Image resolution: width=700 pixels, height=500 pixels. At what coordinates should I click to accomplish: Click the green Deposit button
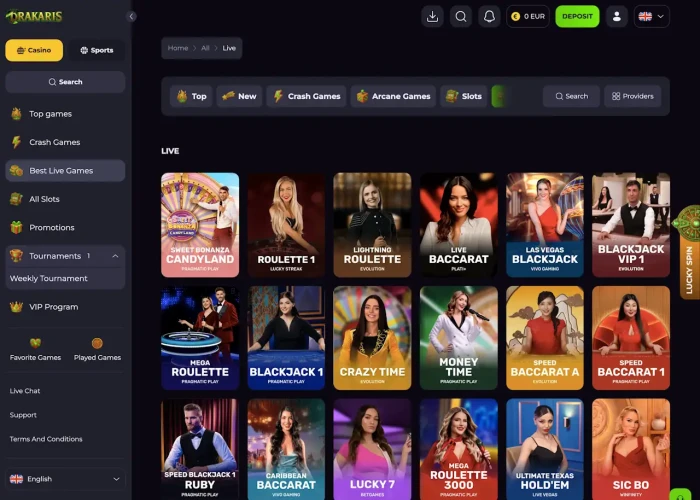pos(577,17)
